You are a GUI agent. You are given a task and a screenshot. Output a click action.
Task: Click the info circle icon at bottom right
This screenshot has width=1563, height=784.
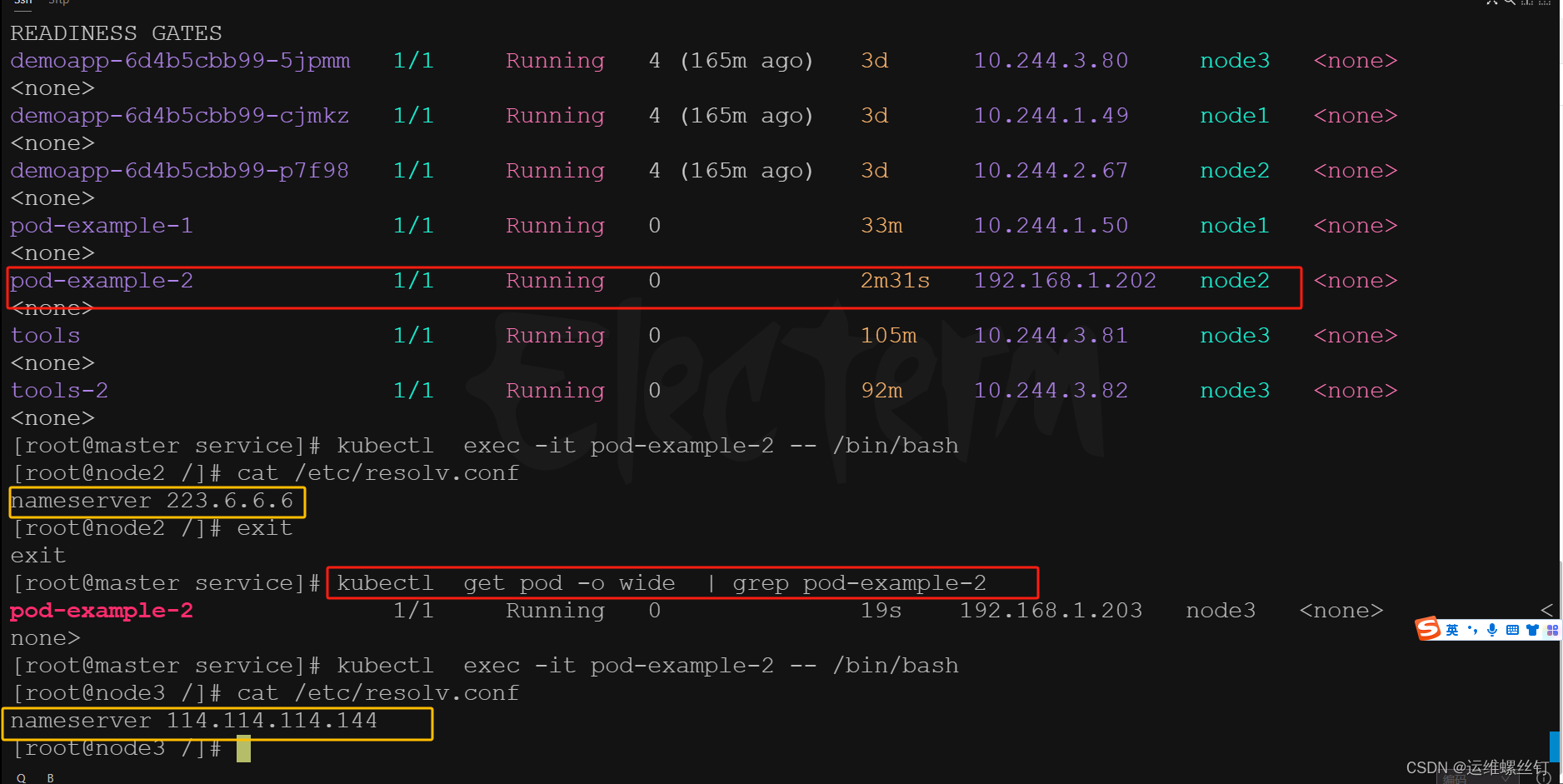1544,778
